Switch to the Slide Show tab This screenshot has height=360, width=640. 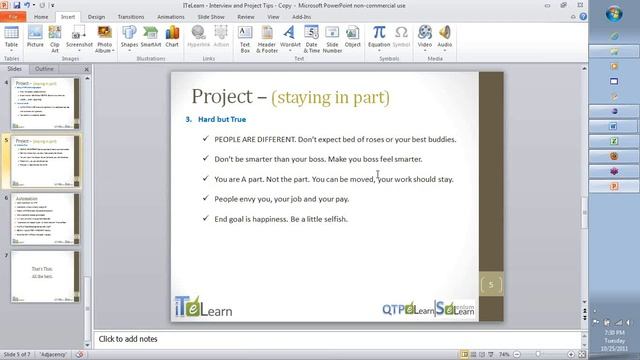pyautogui.click(x=211, y=17)
